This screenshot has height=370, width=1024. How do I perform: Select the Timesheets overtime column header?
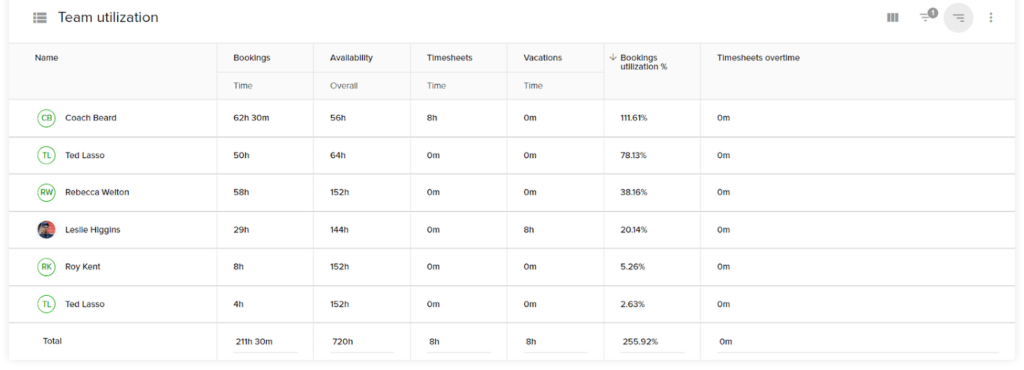pos(758,57)
